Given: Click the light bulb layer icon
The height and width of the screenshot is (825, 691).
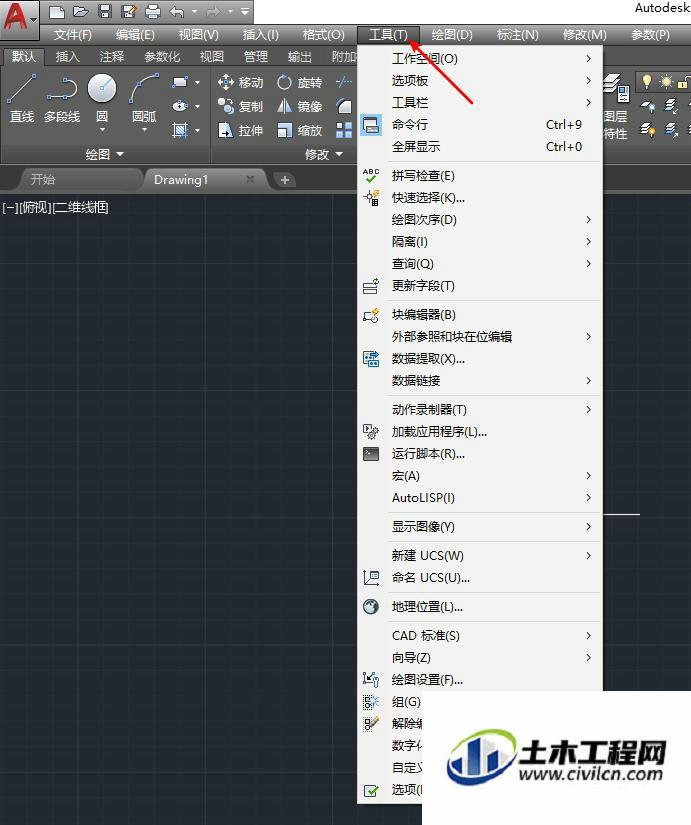Looking at the screenshot, I should tap(646, 82).
